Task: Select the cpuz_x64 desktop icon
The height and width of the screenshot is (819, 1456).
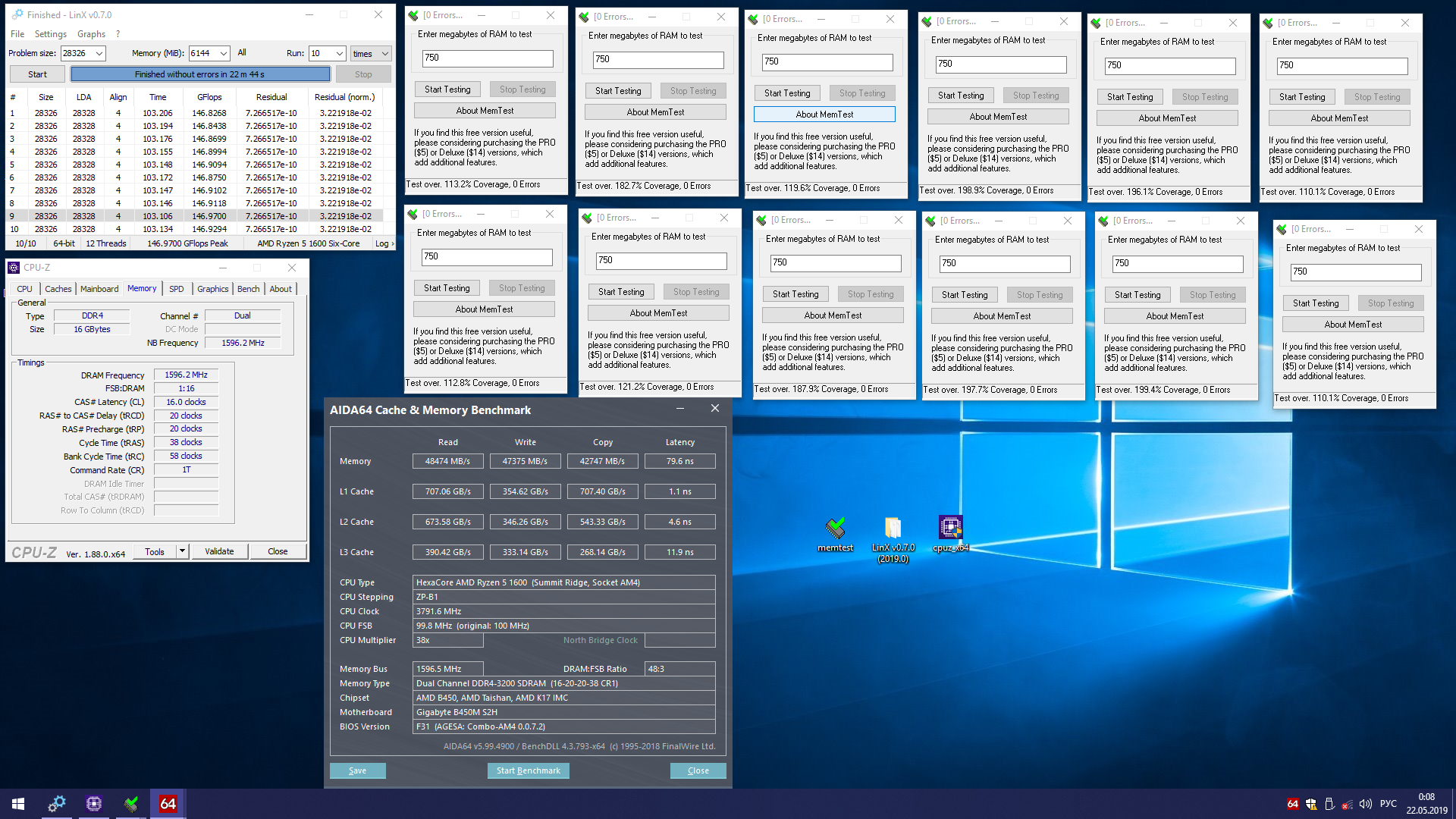Action: click(950, 528)
